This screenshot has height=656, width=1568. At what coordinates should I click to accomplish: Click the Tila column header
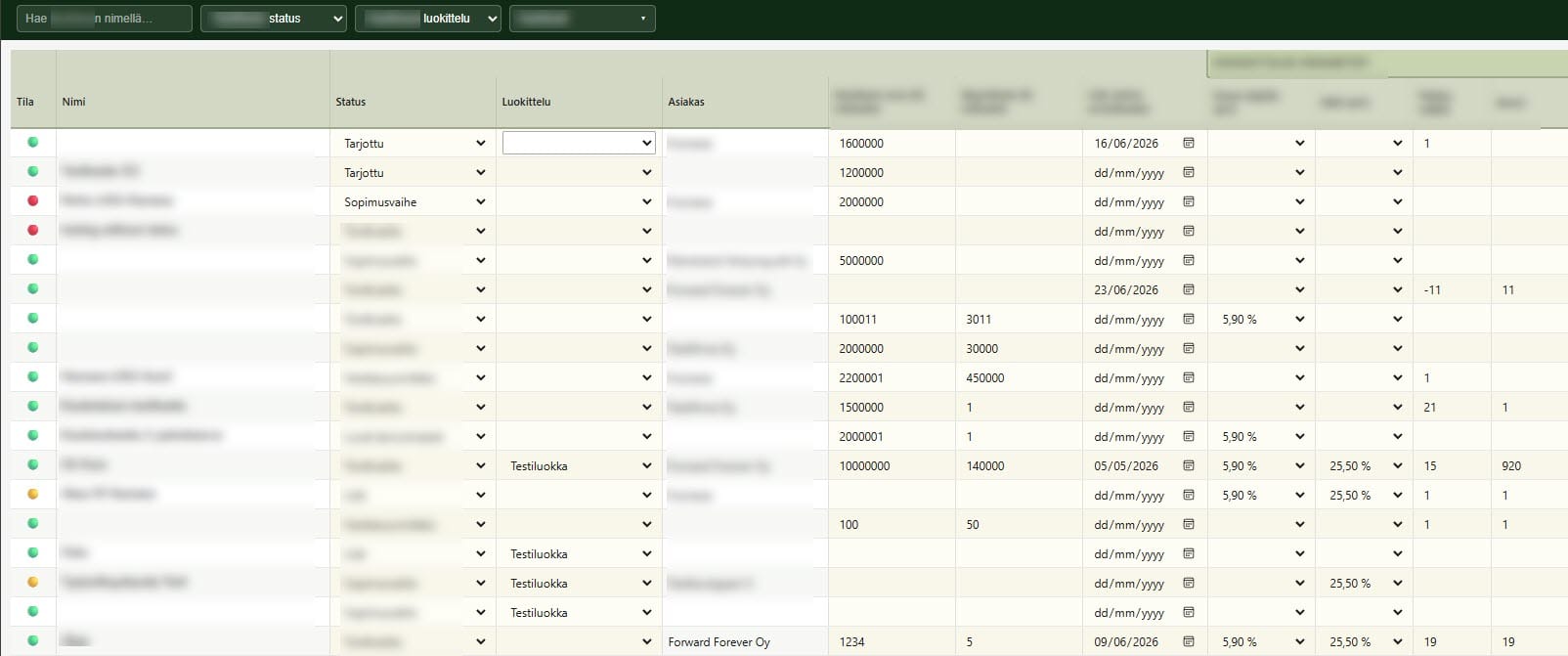(x=25, y=102)
